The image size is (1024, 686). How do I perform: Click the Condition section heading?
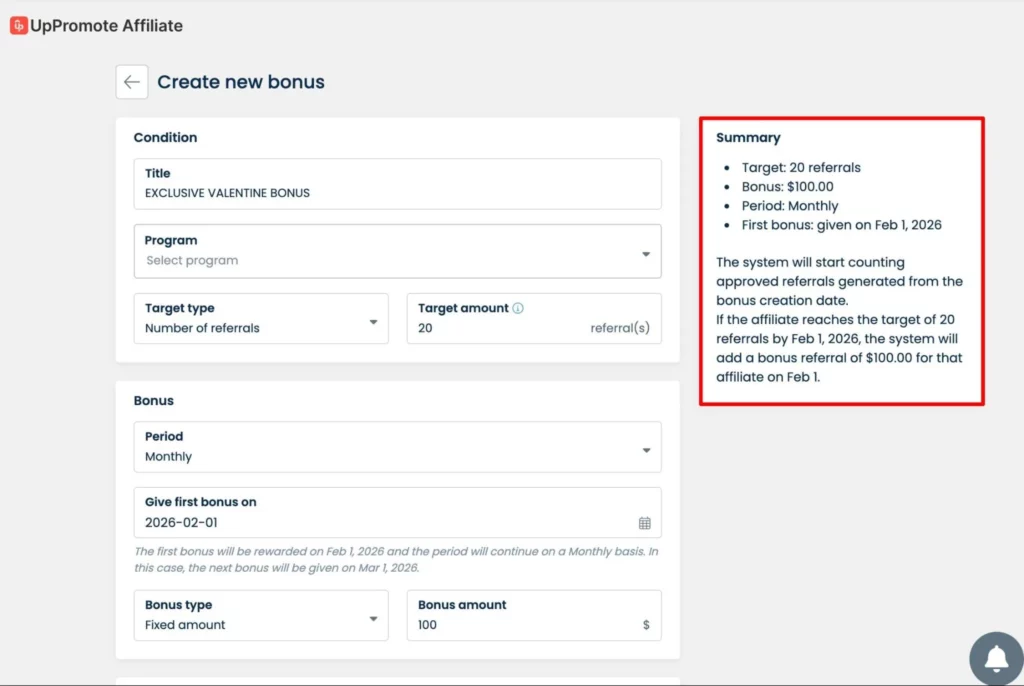(x=165, y=137)
